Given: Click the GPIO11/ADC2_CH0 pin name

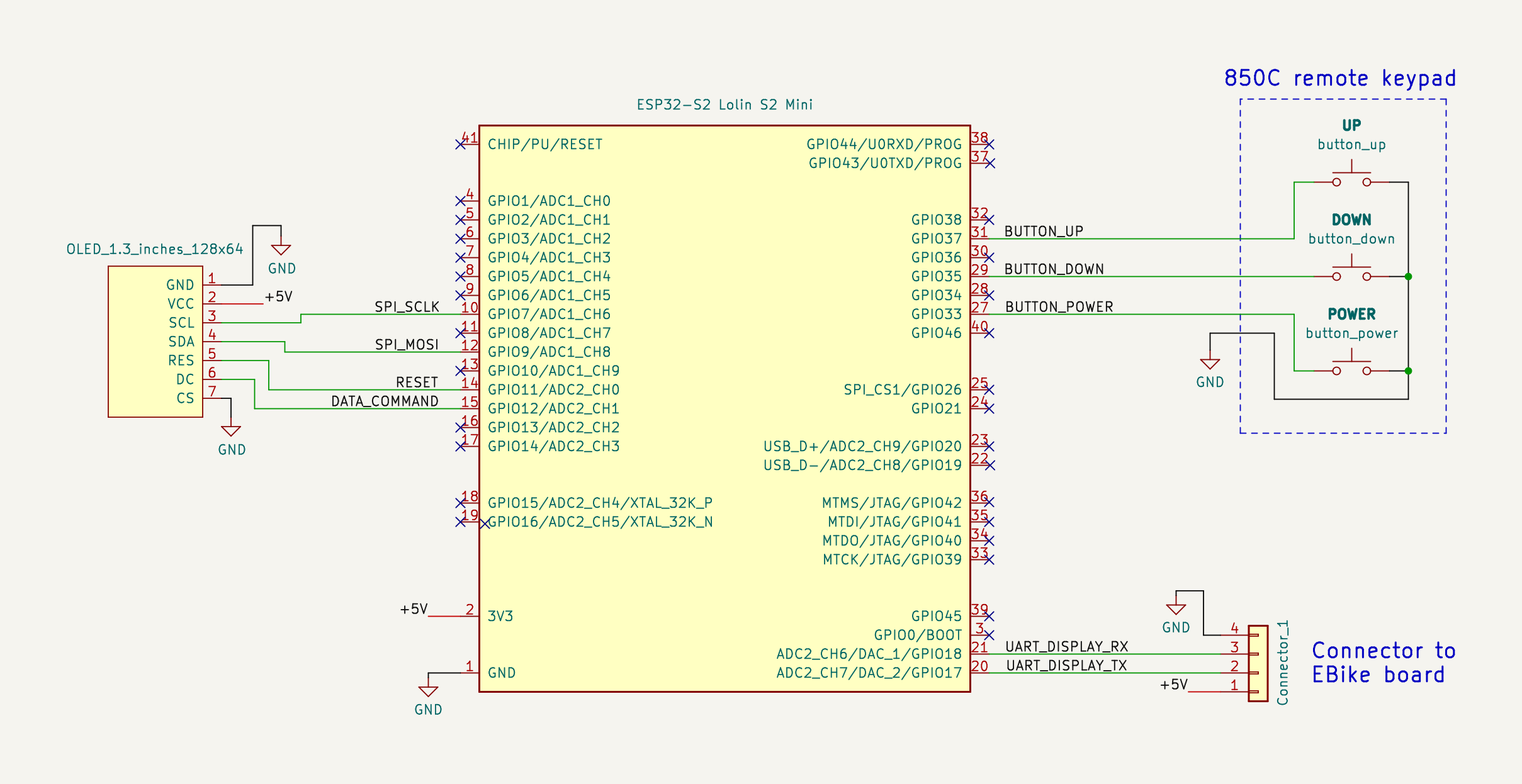Looking at the screenshot, I should [553, 389].
